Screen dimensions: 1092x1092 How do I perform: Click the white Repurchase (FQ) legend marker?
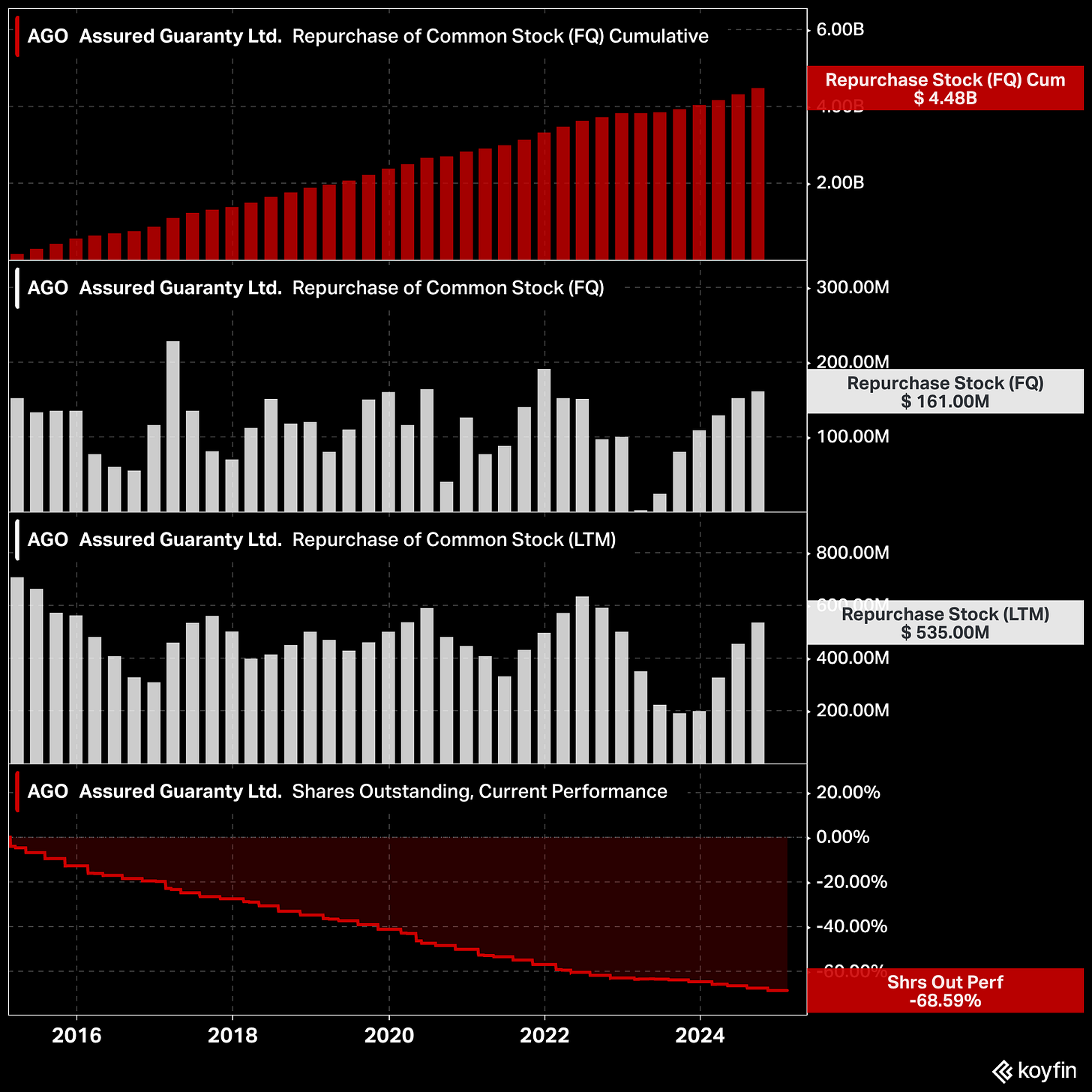pos(16,288)
